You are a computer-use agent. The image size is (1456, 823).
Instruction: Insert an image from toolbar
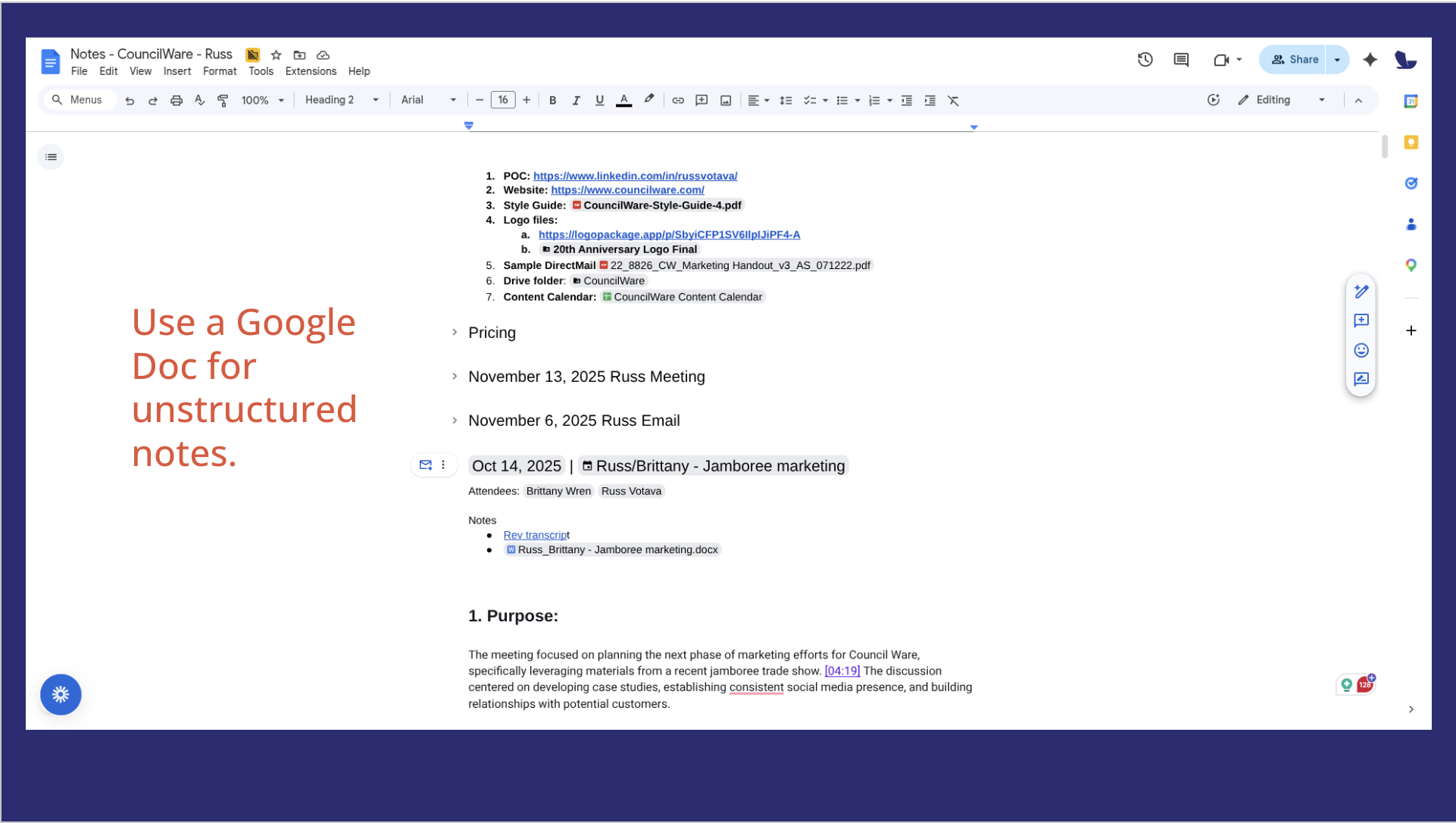pos(726,100)
